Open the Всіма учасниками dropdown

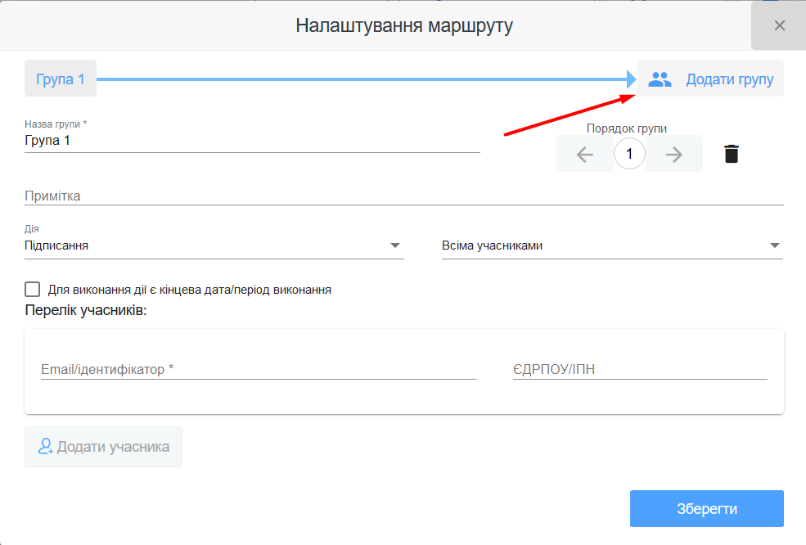coord(612,246)
